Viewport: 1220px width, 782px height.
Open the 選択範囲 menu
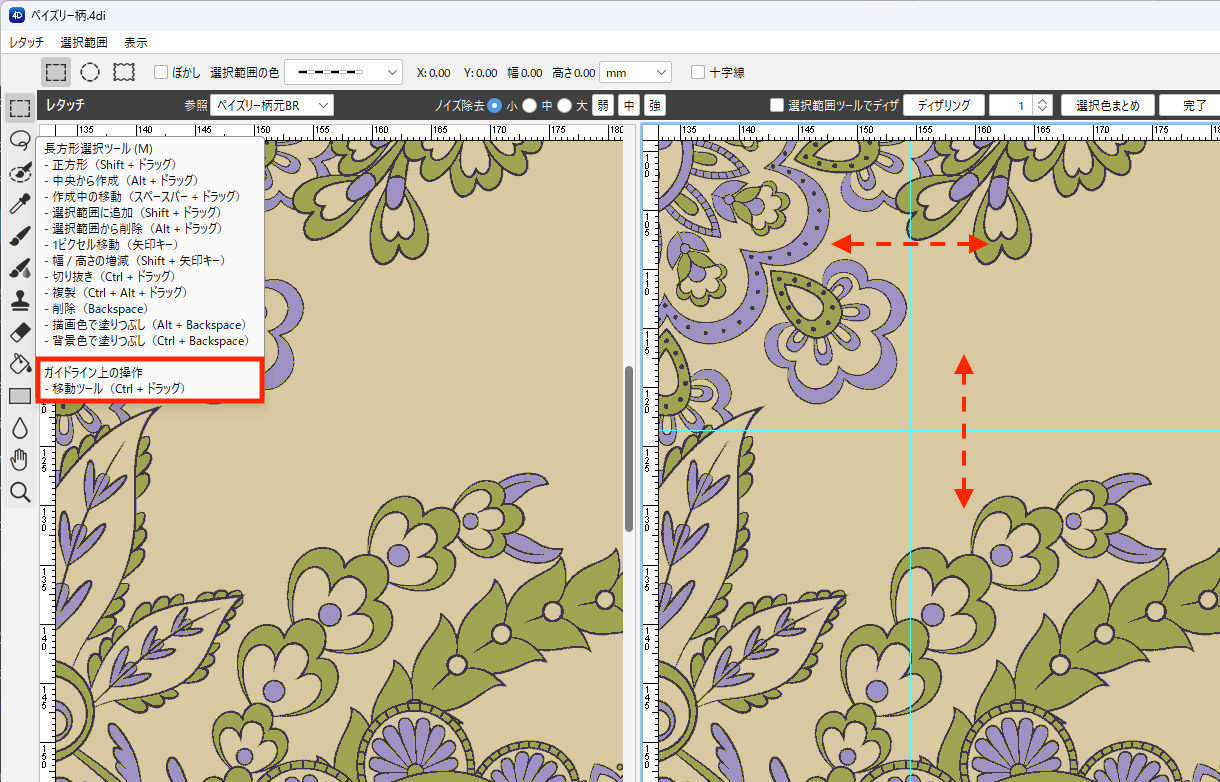[84, 42]
